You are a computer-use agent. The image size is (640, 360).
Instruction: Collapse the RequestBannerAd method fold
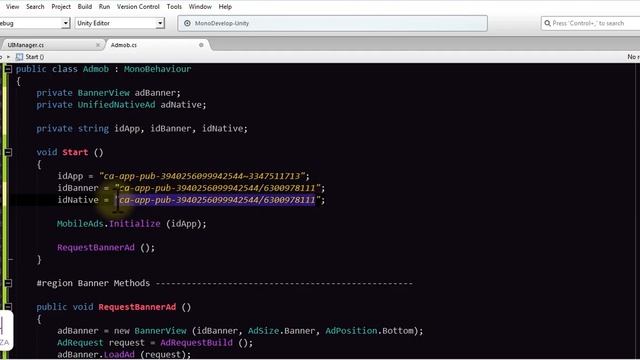click(8, 307)
